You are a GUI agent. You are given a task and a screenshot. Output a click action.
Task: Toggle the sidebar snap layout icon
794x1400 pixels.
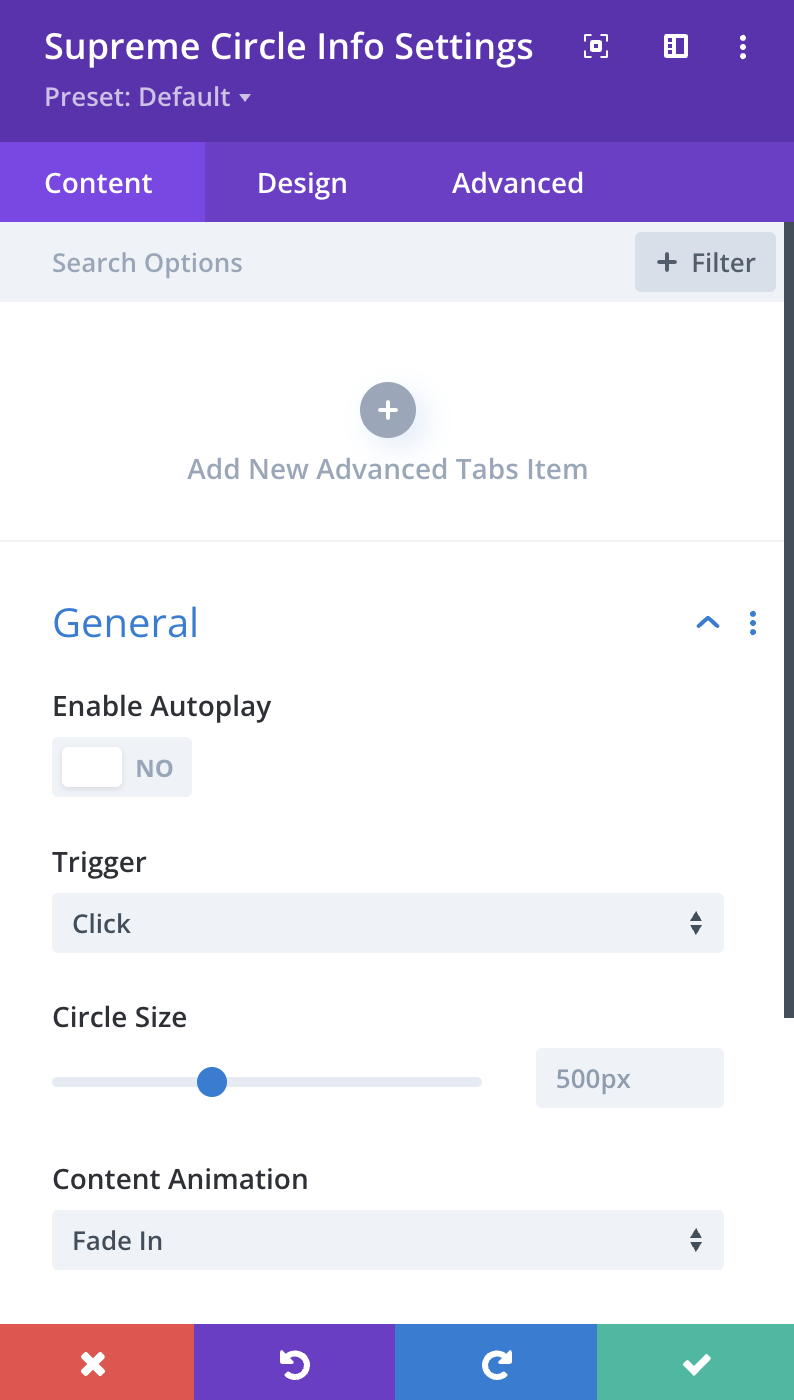click(x=676, y=46)
